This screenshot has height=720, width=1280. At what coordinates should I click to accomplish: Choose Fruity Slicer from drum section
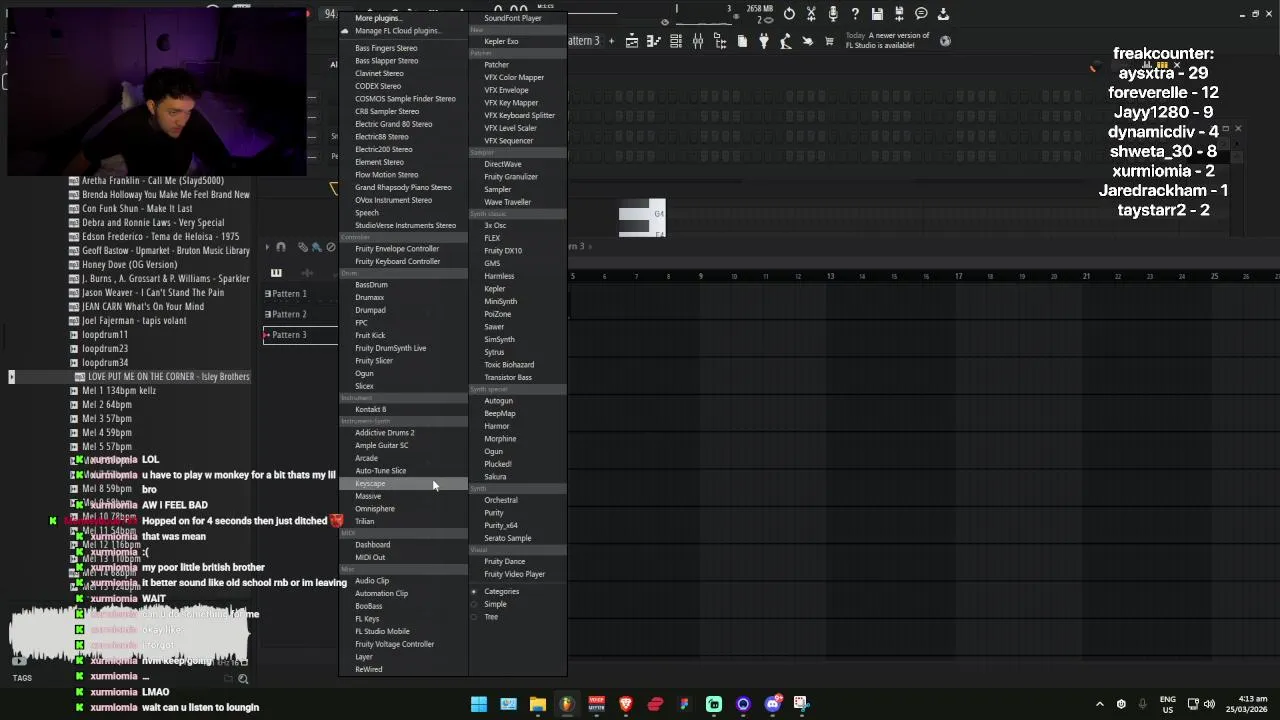pos(374,361)
